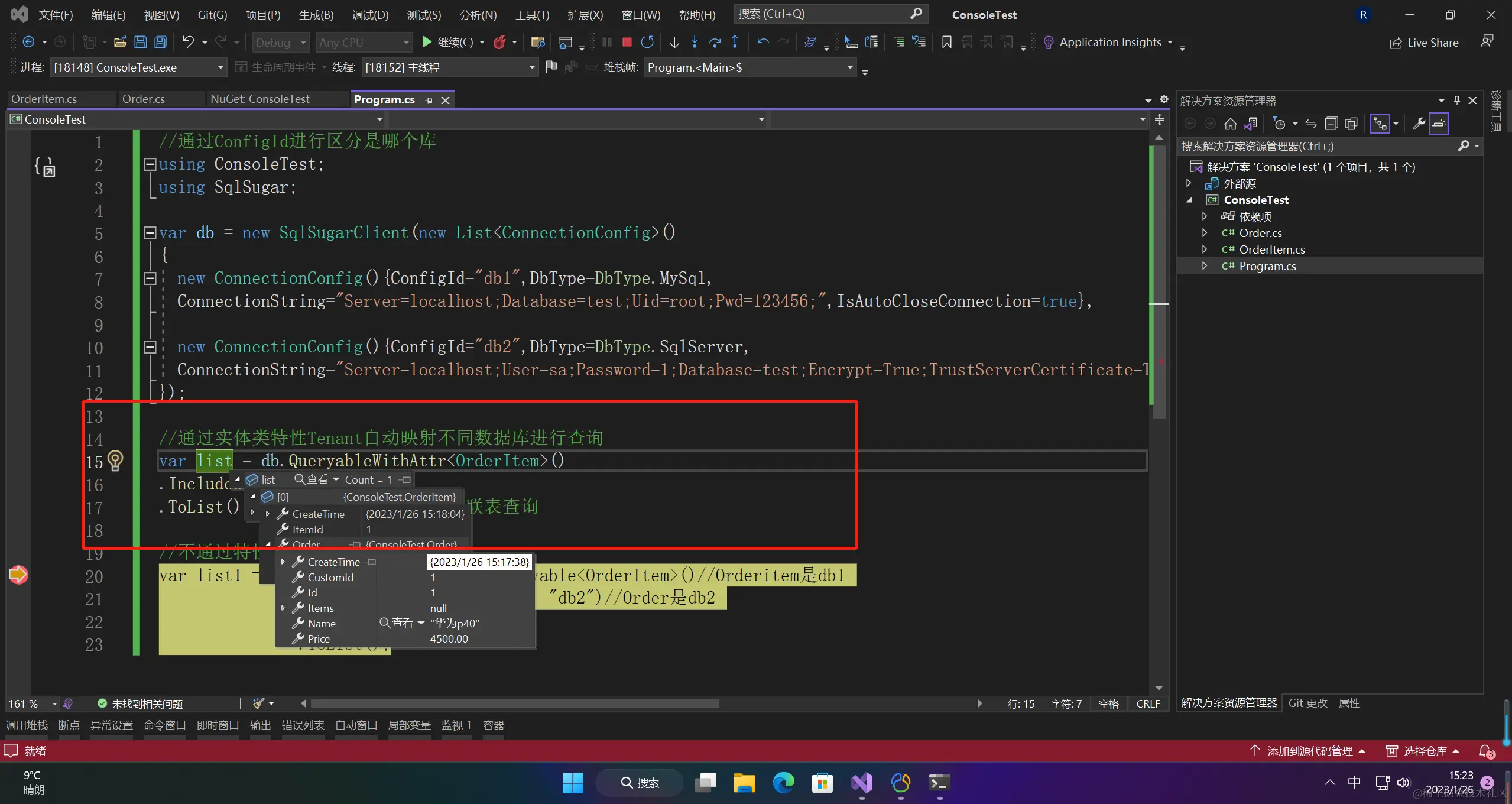Open Visual Studio from the Windows taskbar
1512x804 pixels.
click(862, 783)
